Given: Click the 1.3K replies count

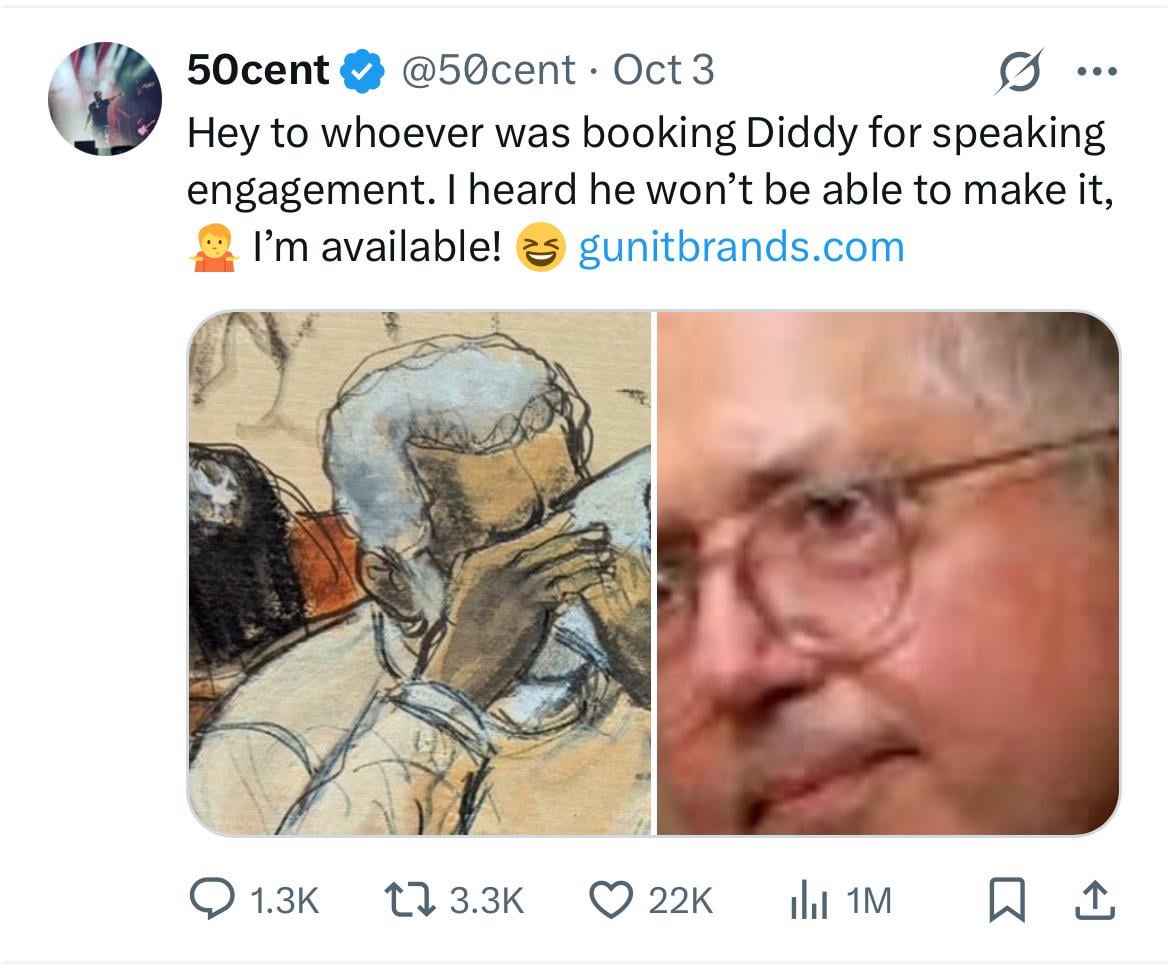Looking at the screenshot, I should click(282, 902).
